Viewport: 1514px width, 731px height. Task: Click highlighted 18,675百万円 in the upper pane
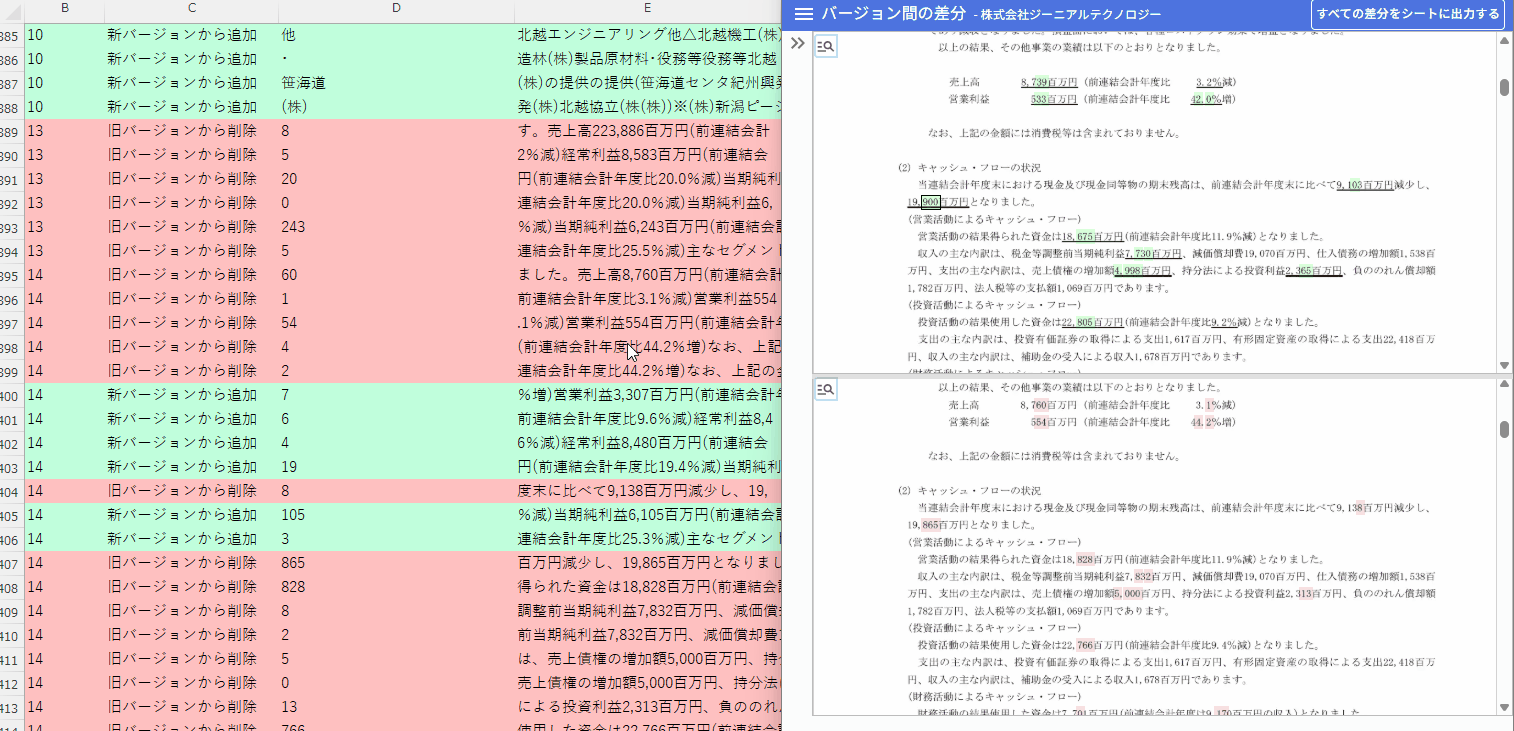(x=1092, y=237)
